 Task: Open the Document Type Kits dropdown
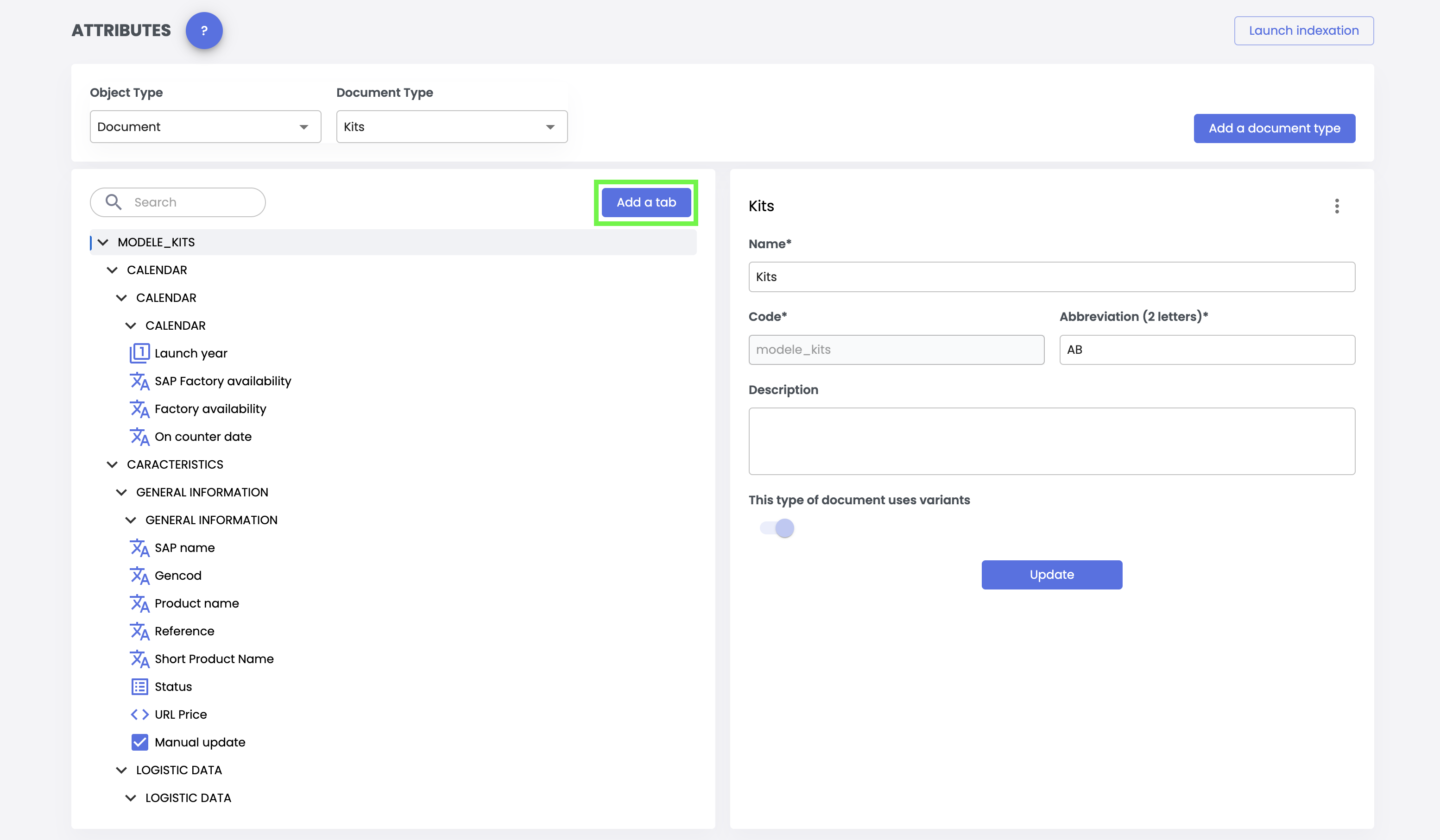point(451,127)
